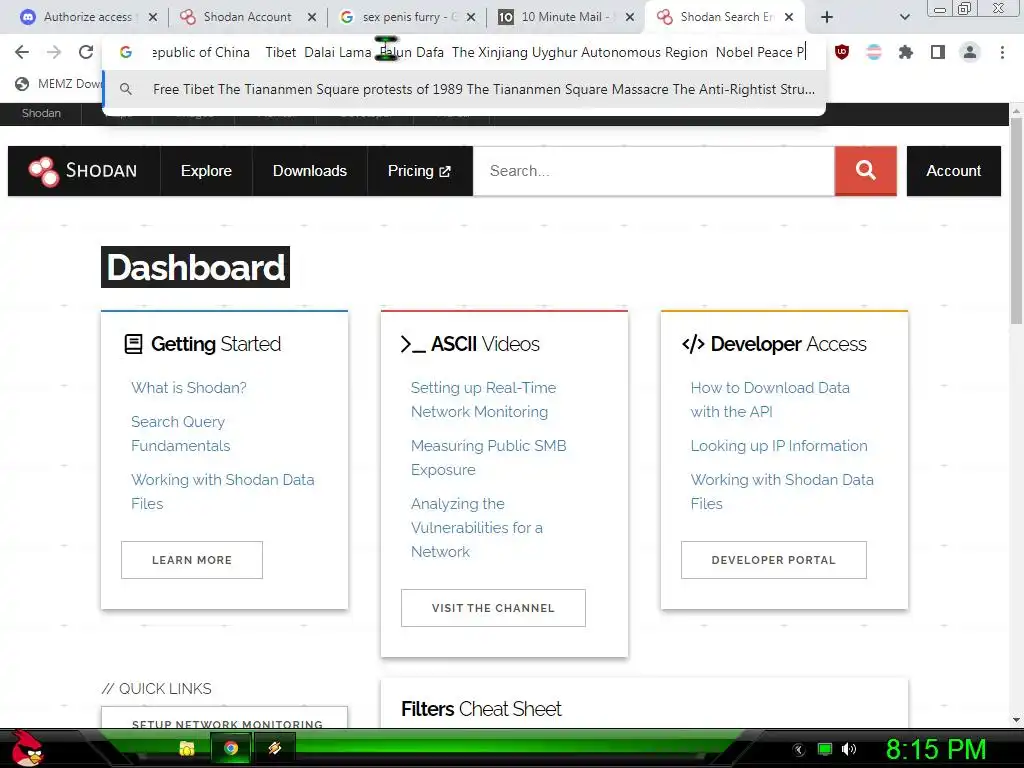Close the 10 Minute Mail tab

[630, 17]
